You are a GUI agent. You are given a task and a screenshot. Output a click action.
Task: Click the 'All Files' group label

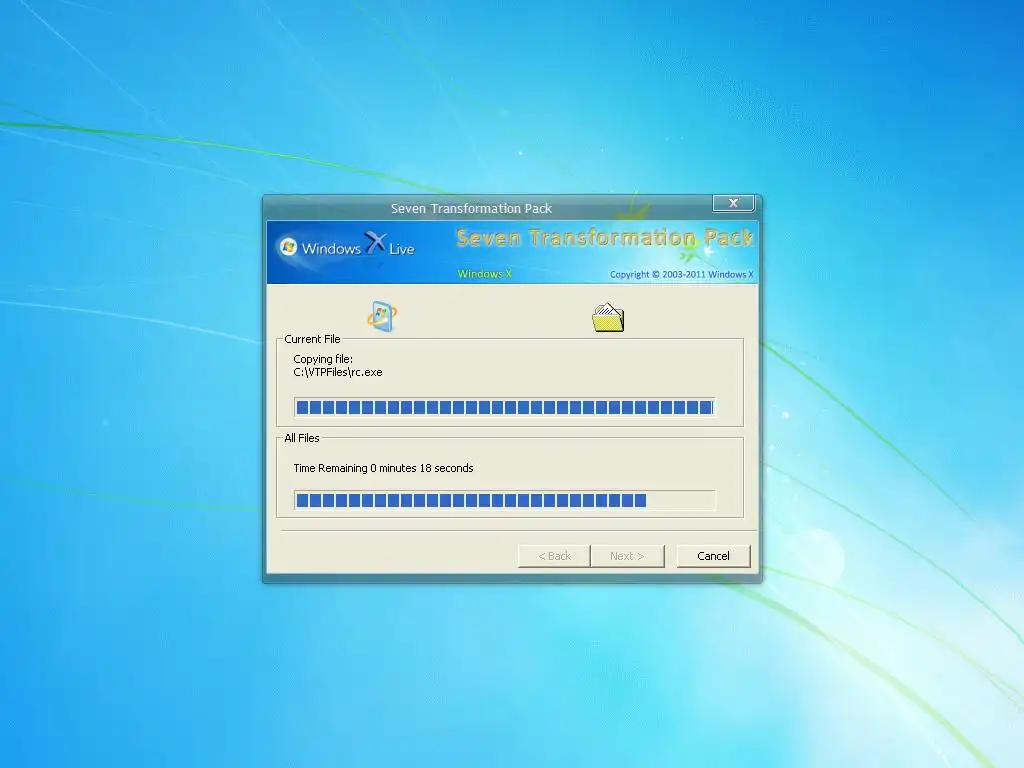(x=302, y=438)
